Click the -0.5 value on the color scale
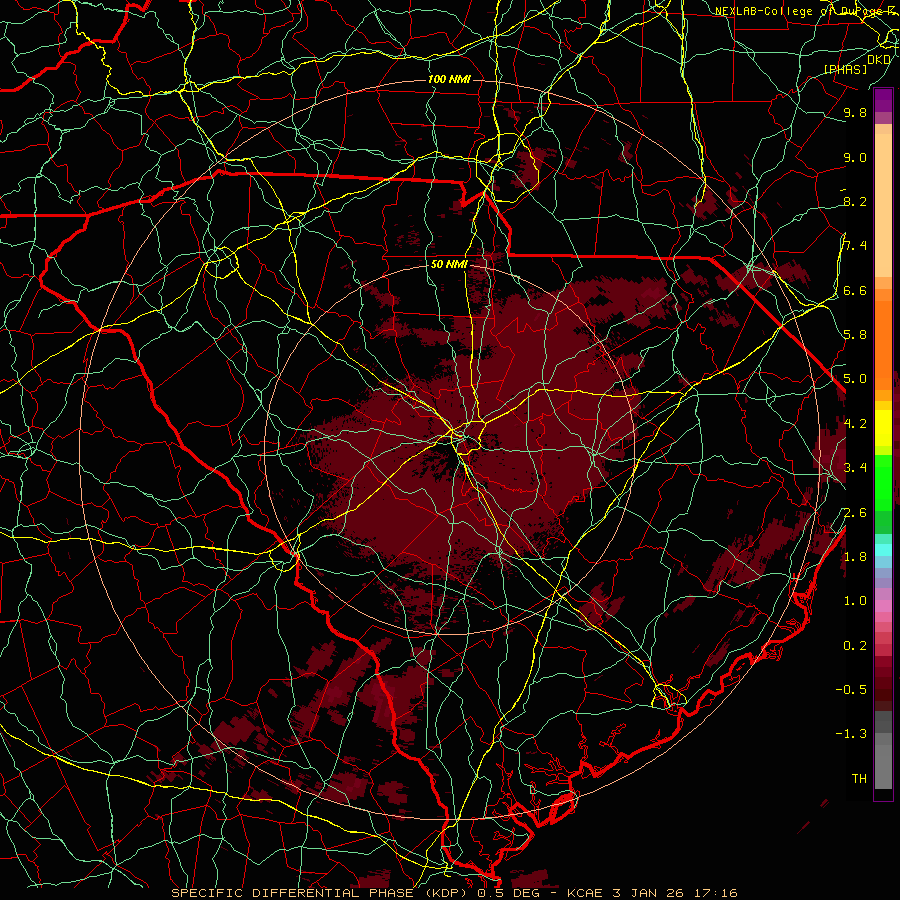This screenshot has height=900, width=900. tap(851, 690)
